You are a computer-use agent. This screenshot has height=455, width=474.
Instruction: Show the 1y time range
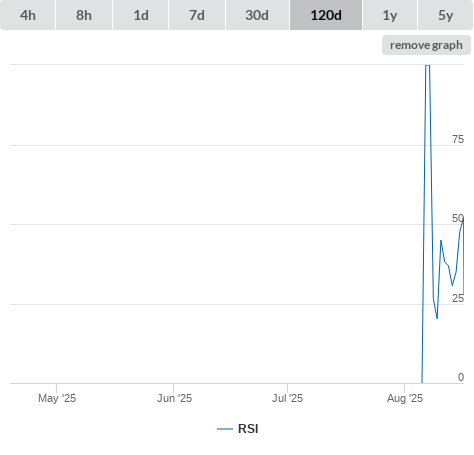(390, 15)
